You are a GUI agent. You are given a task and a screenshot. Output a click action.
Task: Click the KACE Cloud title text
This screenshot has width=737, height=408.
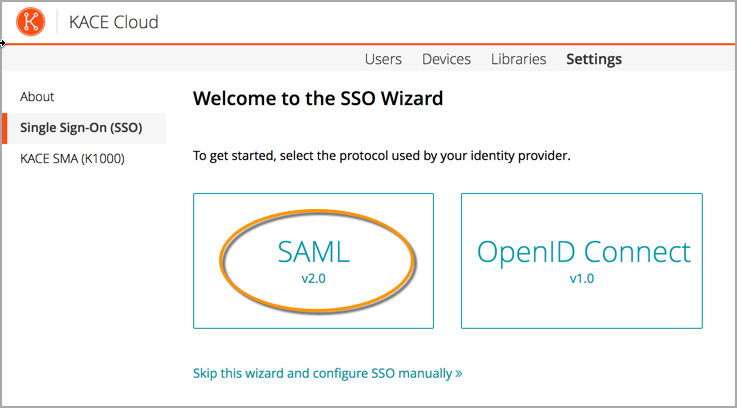pos(113,22)
